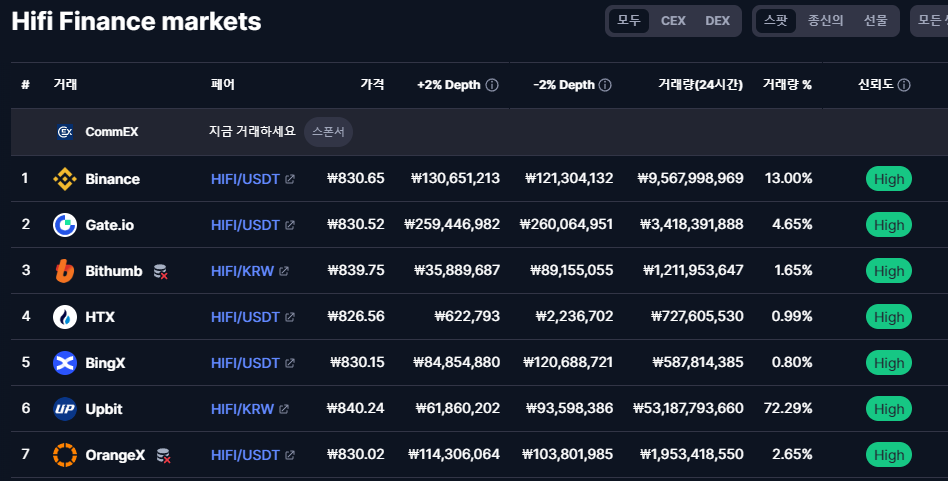Viewport: 948px width, 481px height.
Task: Switch to the 스팟 market type
Action: tap(775, 21)
